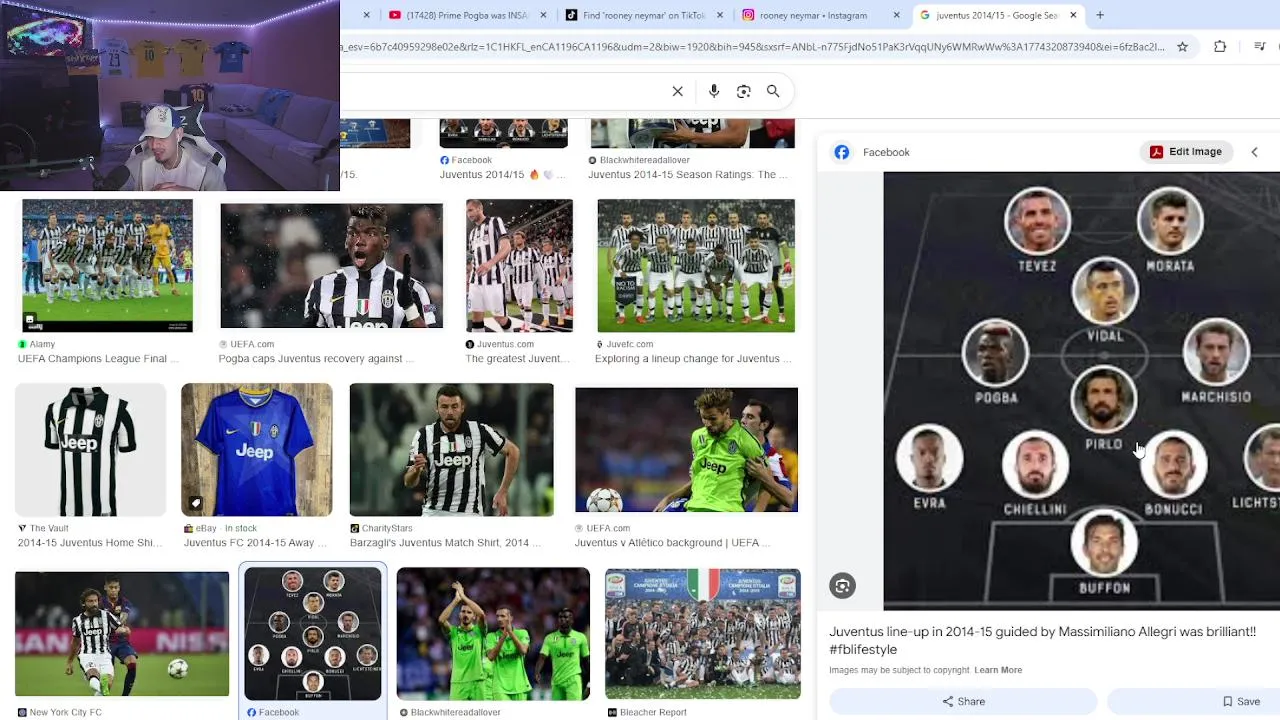Open the Pogba caps Juventus recovery image
This screenshot has width=1280, height=720.
tap(331, 265)
